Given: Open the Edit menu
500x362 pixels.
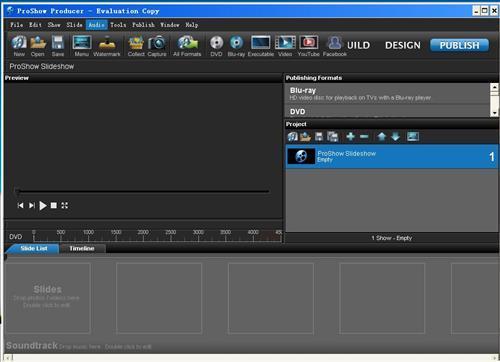Looking at the screenshot, I should [35, 25].
